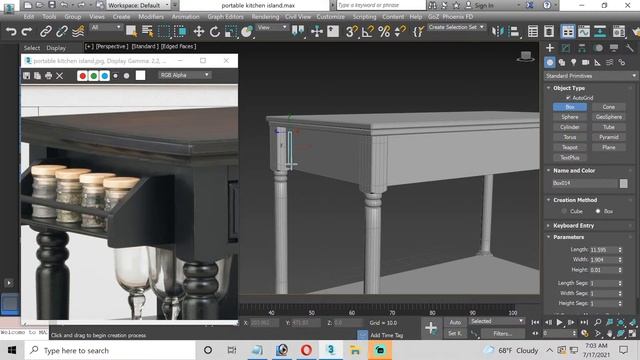Activate the Select and Scale tool
Image resolution: width=640 pixels, height=360 pixels.
point(231,31)
